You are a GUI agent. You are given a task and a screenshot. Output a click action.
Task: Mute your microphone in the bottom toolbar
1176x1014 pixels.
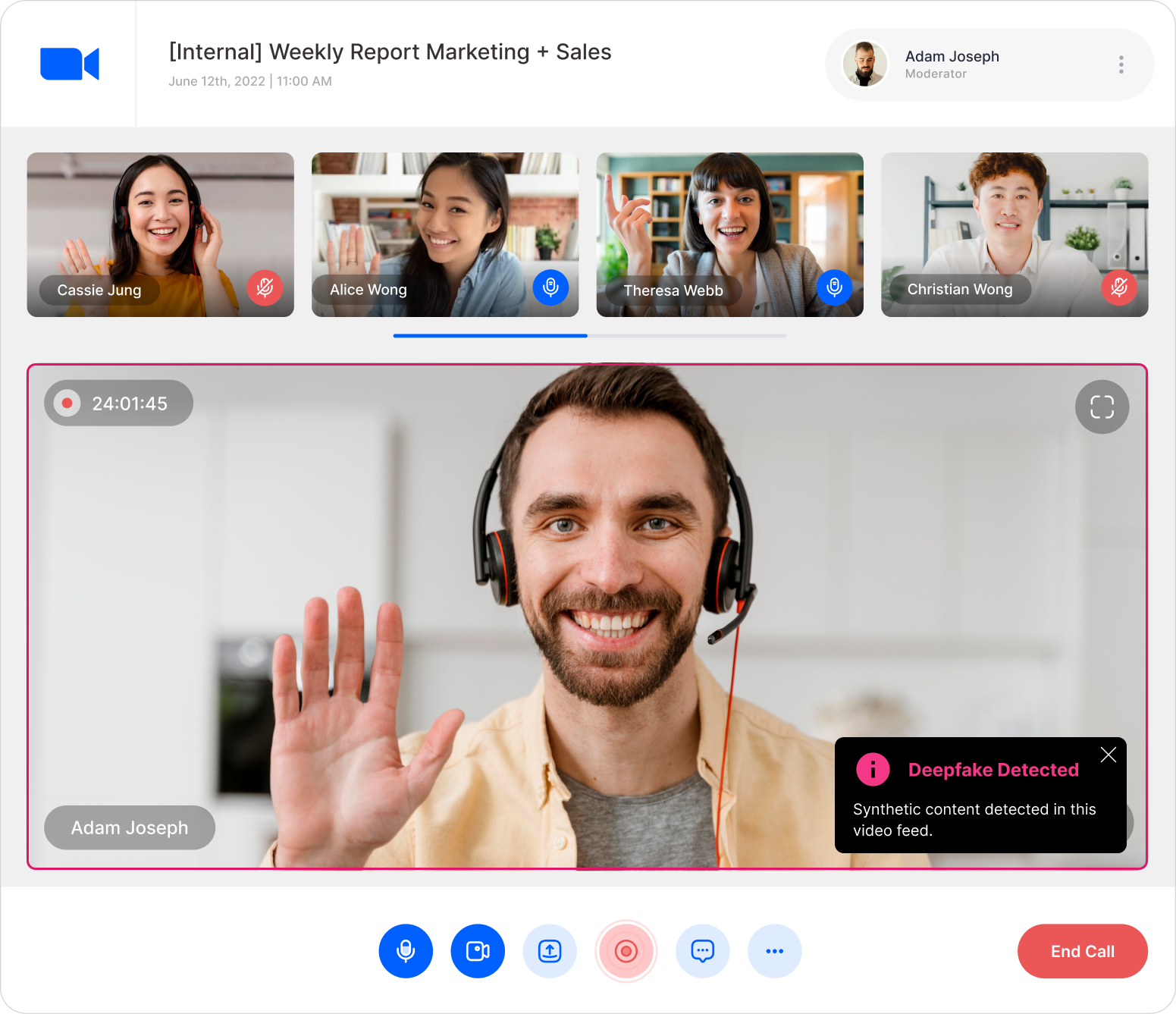coord(406,951)
